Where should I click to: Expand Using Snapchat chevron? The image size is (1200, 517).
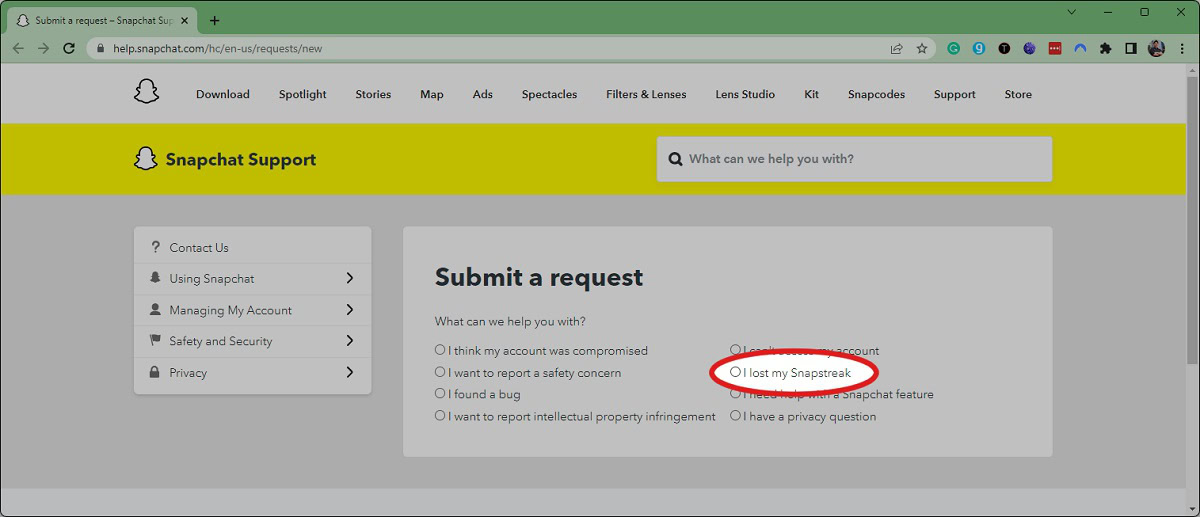(350, 278)
